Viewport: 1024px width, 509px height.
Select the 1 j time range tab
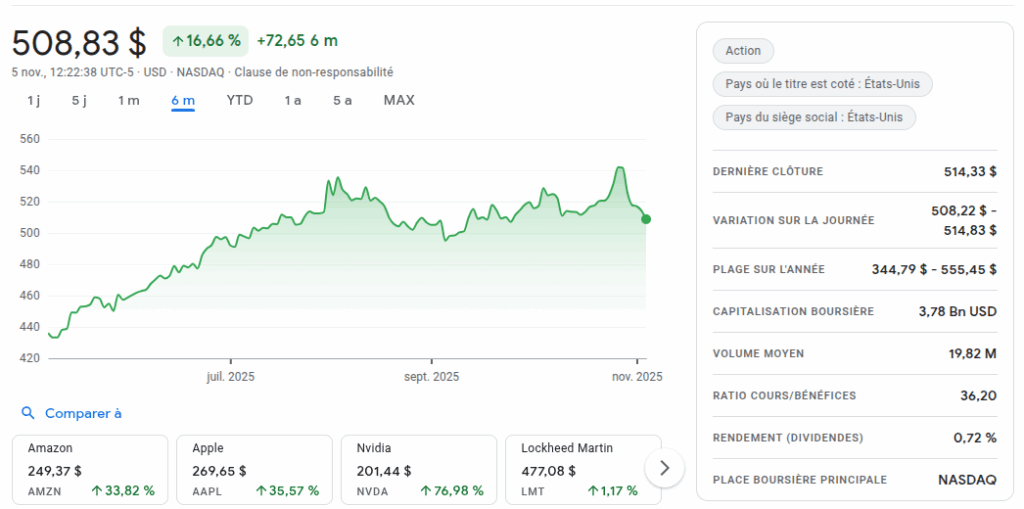click(34, 100)
